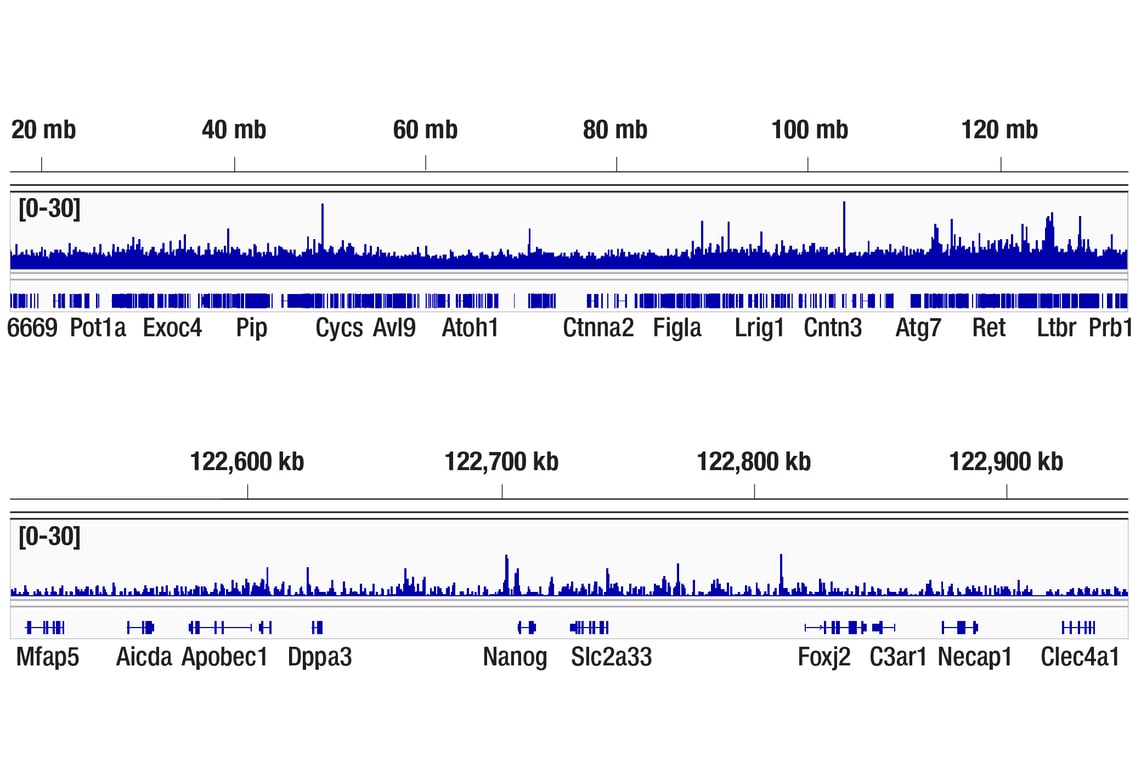Click the Aicda gene model glyph
This screenshot has height=768, width=1141.
141,627
